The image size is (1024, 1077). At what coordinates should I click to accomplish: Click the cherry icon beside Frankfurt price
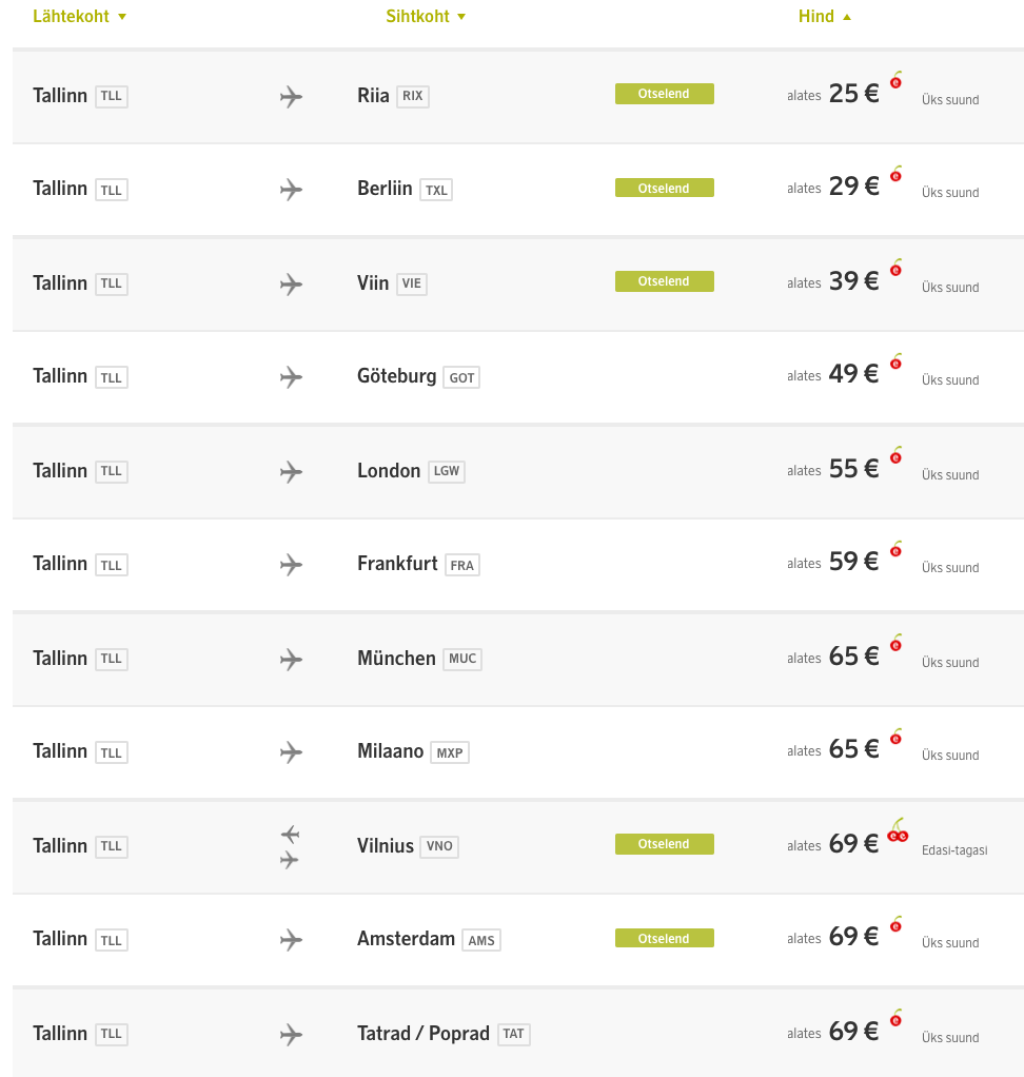(x=896, y=550)
